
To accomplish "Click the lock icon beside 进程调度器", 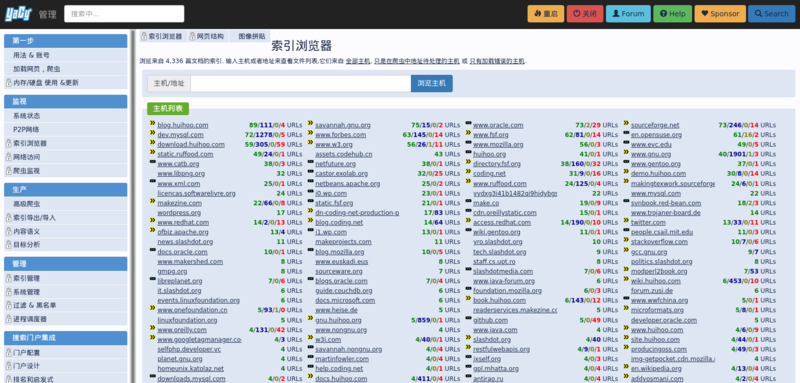I will (x=8, y=319).
